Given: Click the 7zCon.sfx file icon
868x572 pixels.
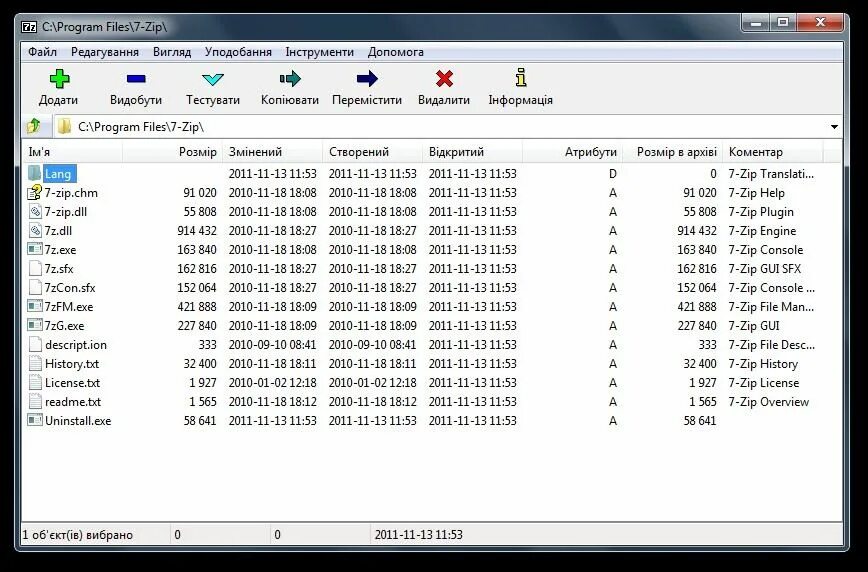Looking at the screenshot, I should 35,287.
